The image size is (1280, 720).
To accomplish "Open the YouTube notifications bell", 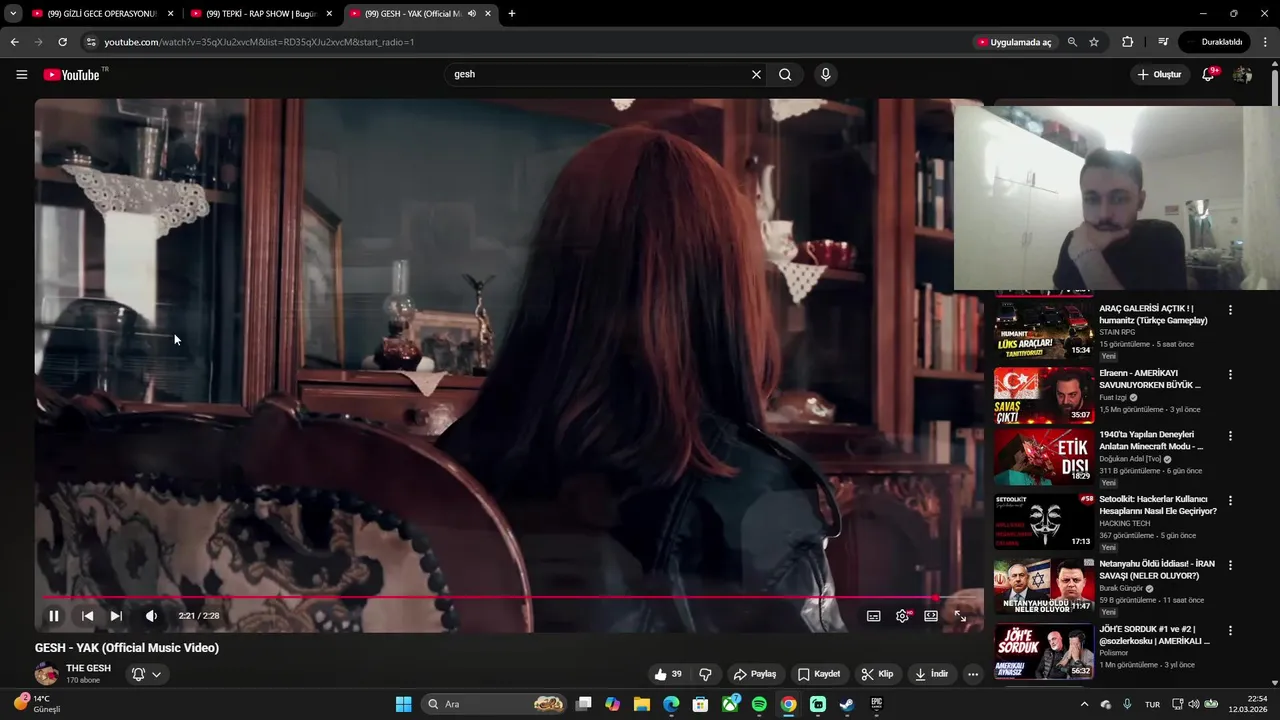I will 1207,74.
